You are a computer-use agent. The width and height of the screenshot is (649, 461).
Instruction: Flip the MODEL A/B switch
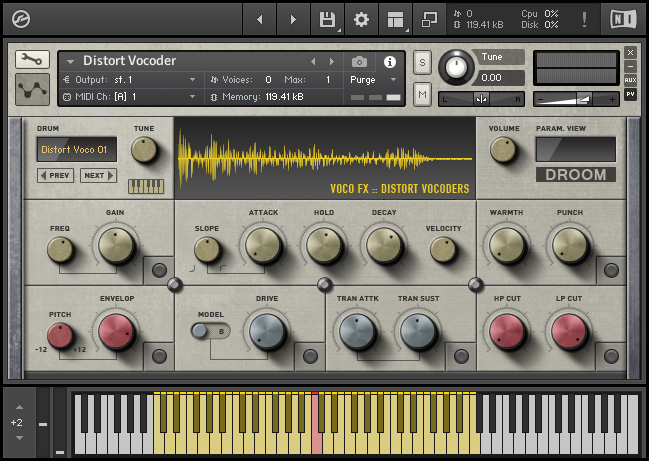211,331
